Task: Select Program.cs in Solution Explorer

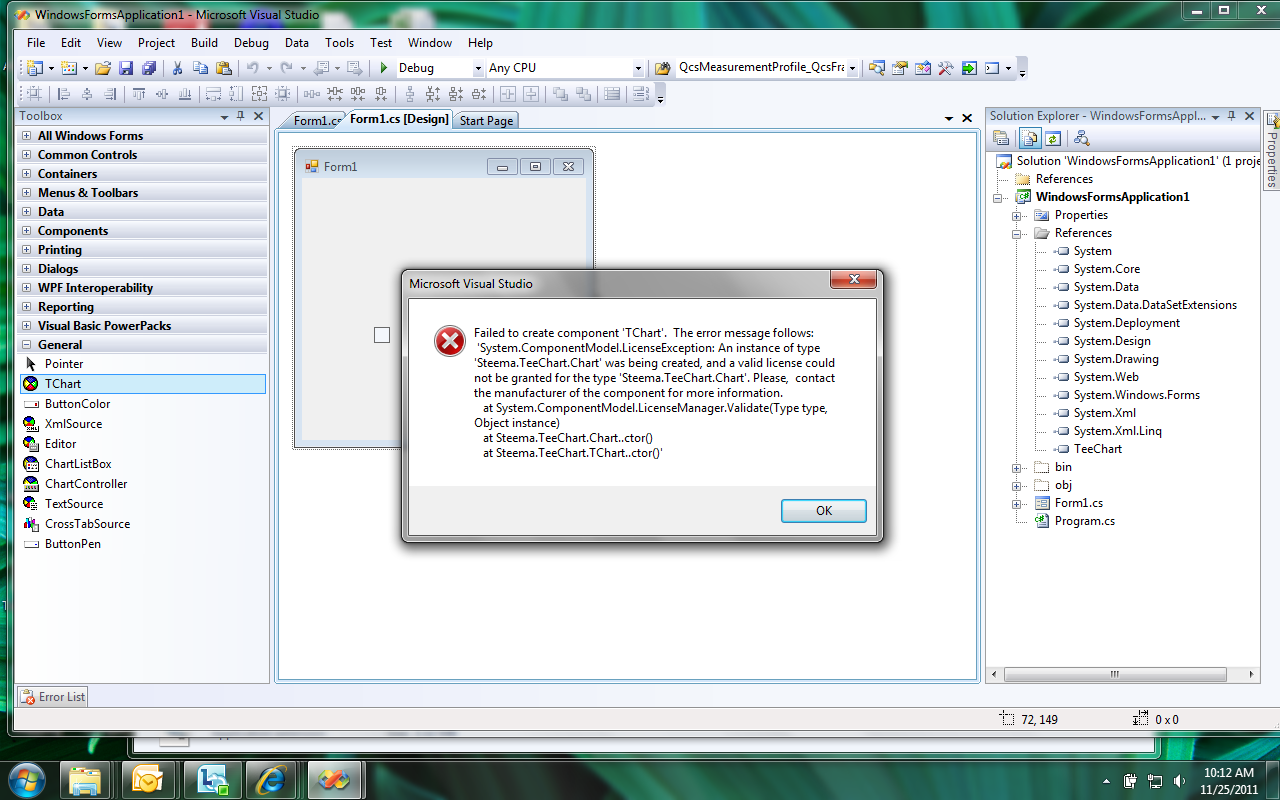Action: (1084, 521)
